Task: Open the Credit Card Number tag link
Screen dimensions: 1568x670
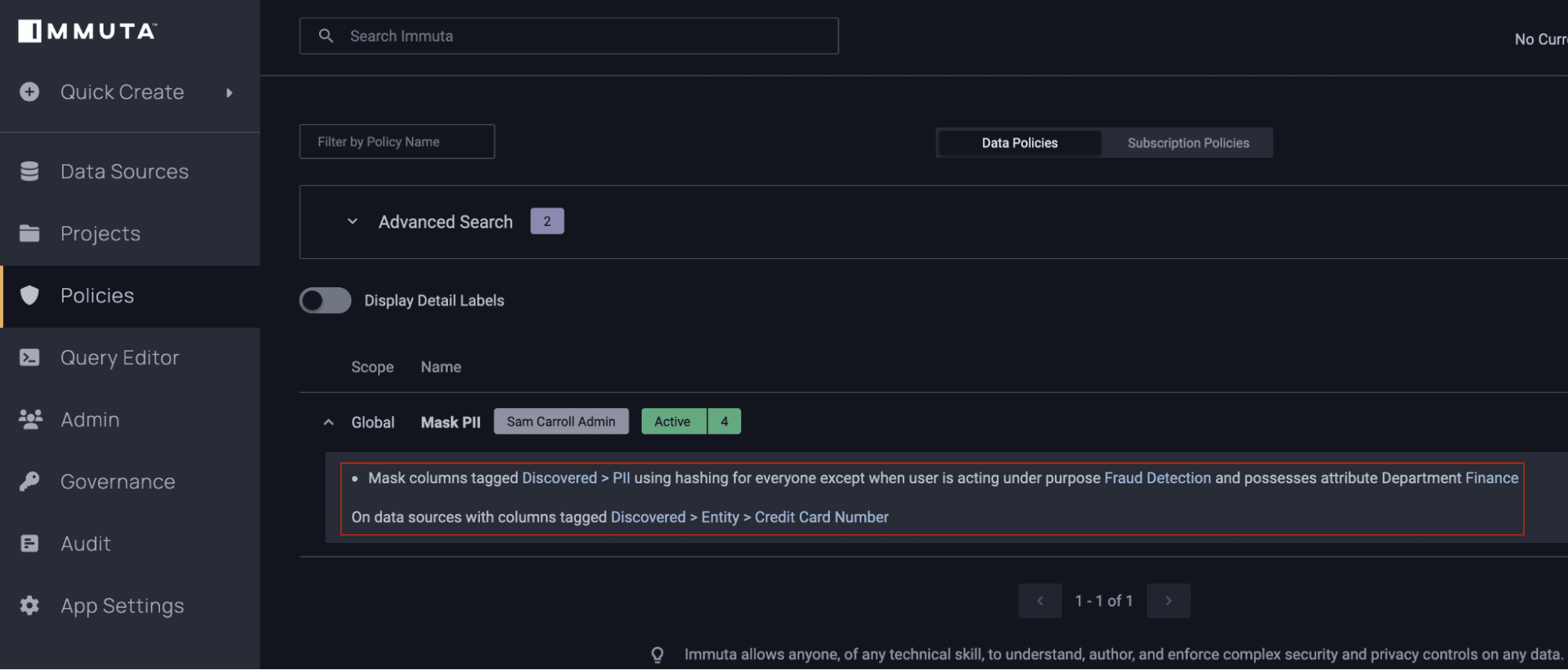Action: pyautogui.click(x=821, y=517)
